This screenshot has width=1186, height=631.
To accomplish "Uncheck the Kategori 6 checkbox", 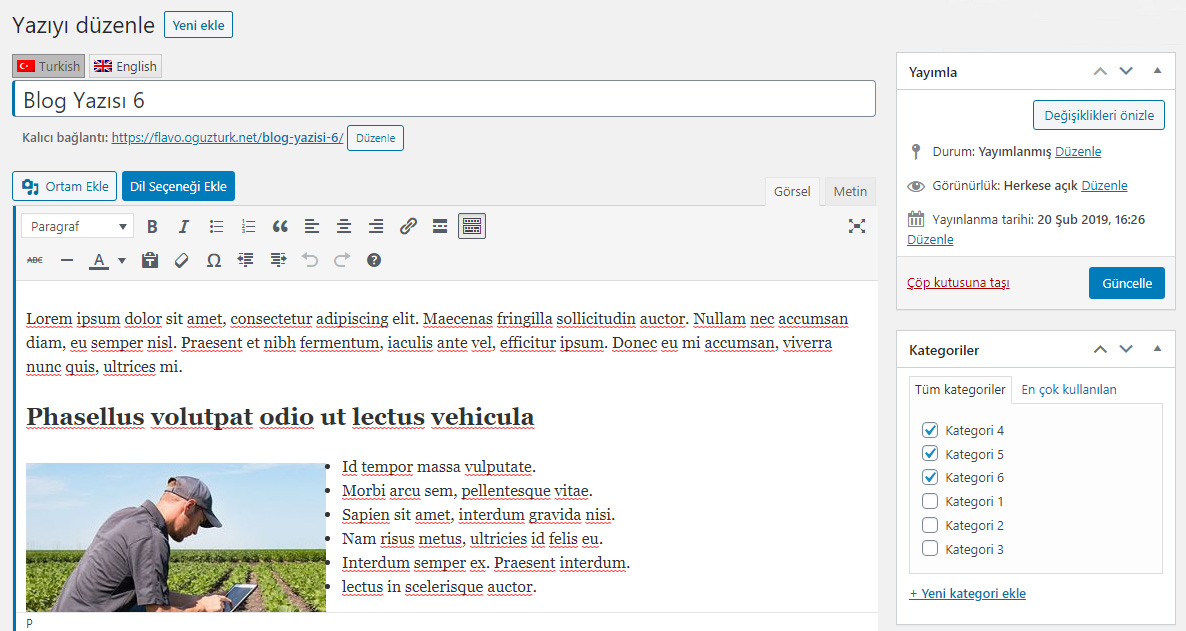I will click(930, 477).
